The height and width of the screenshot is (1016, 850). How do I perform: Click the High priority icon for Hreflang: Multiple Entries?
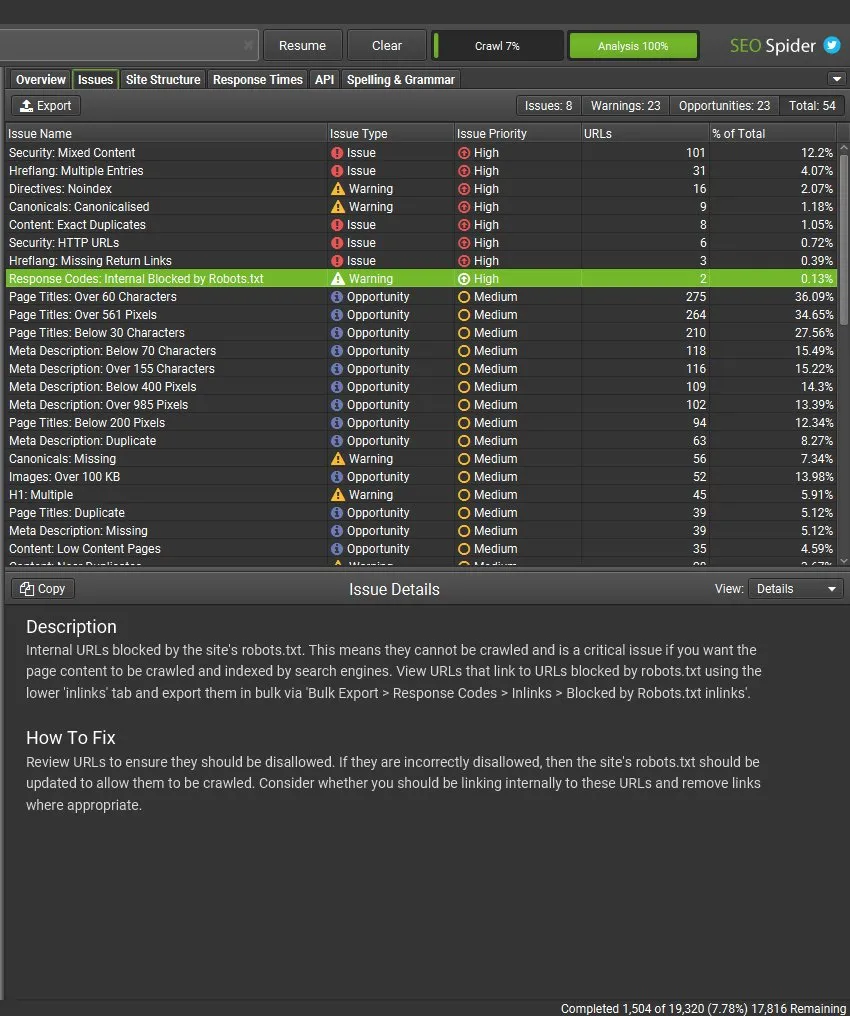[464, 171]
